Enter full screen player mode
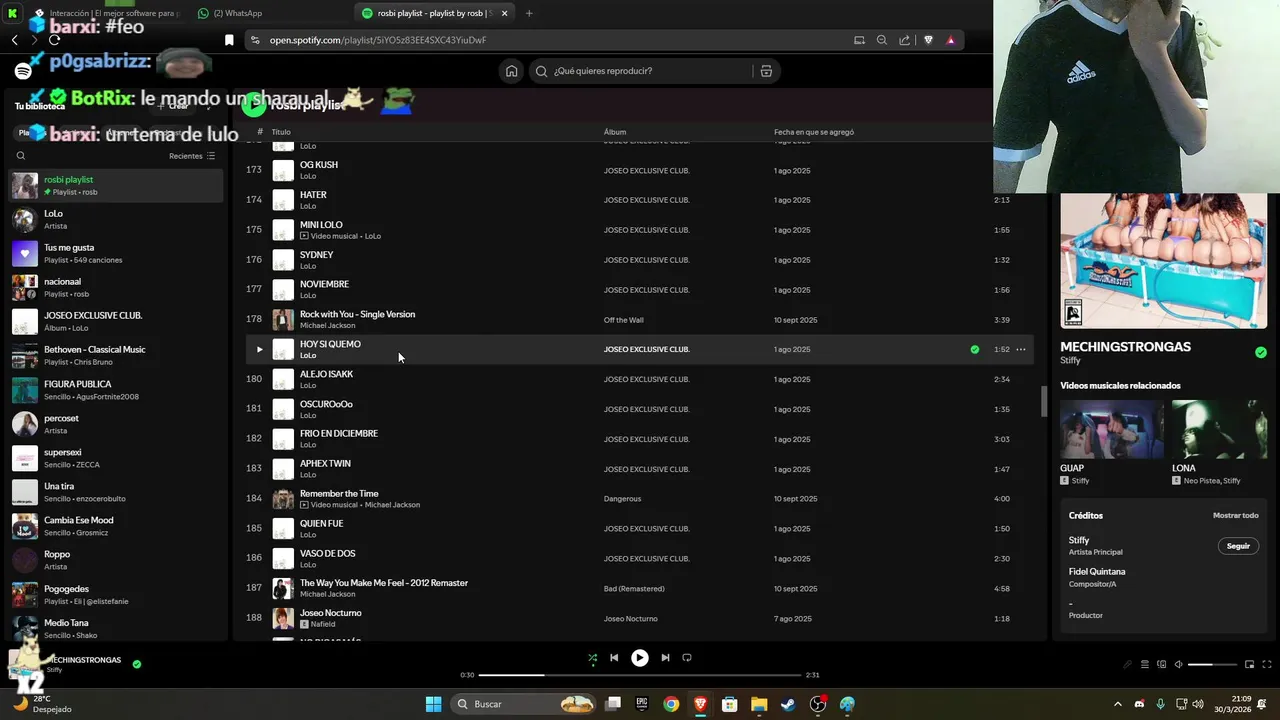 [x=1267, y=664]
